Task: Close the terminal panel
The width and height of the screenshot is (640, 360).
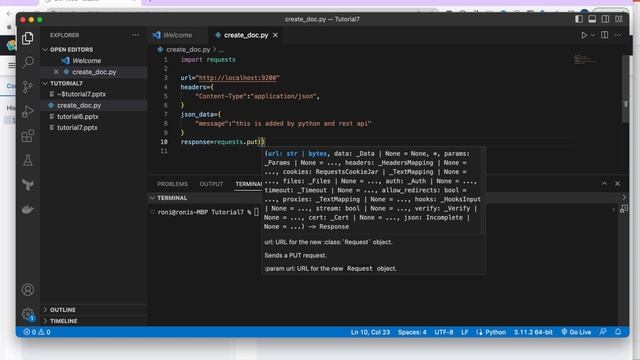Action: click(618, 184)
